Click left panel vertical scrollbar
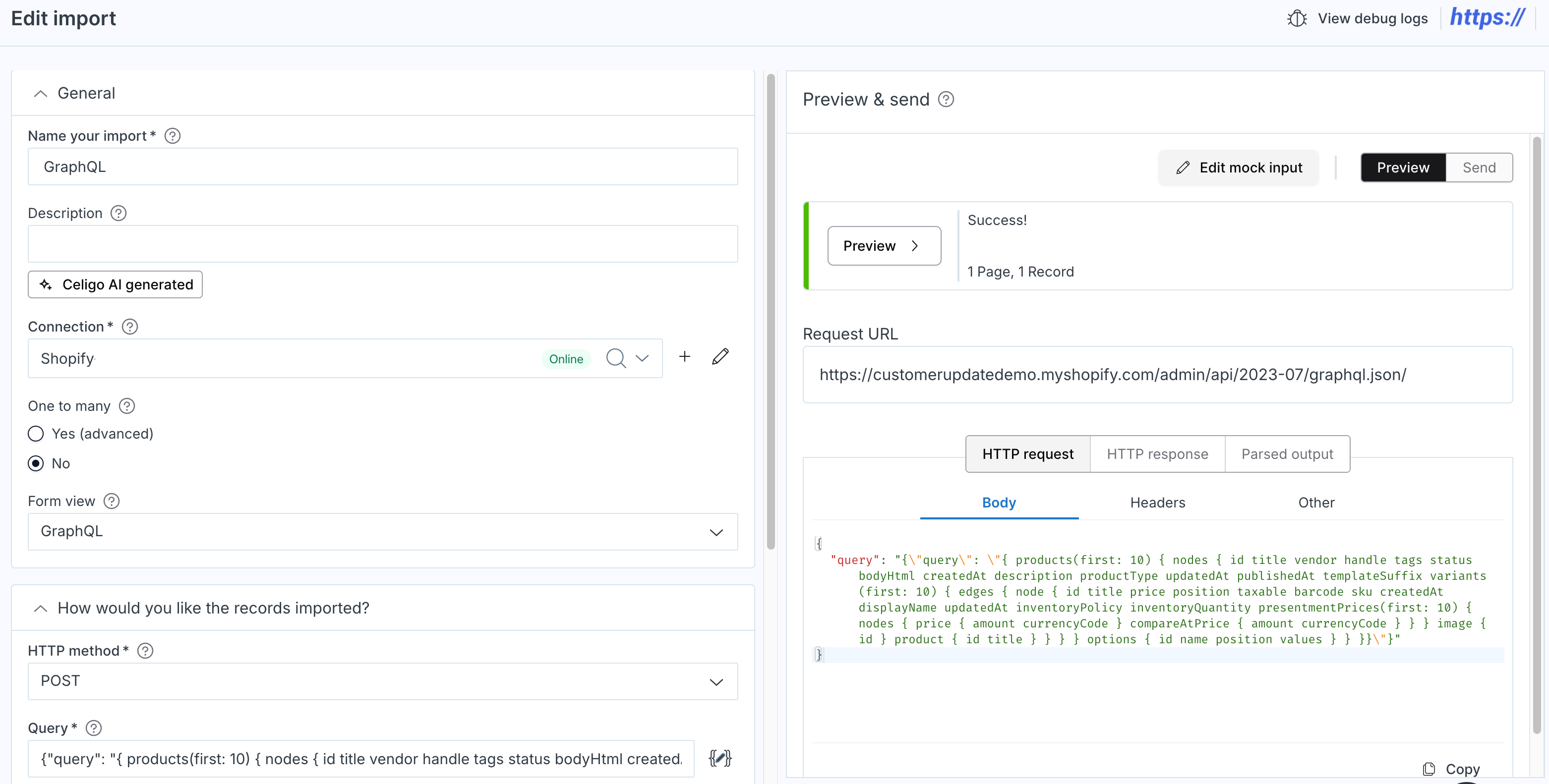Viewport: 1549px width, 784px height. point(771,311)
